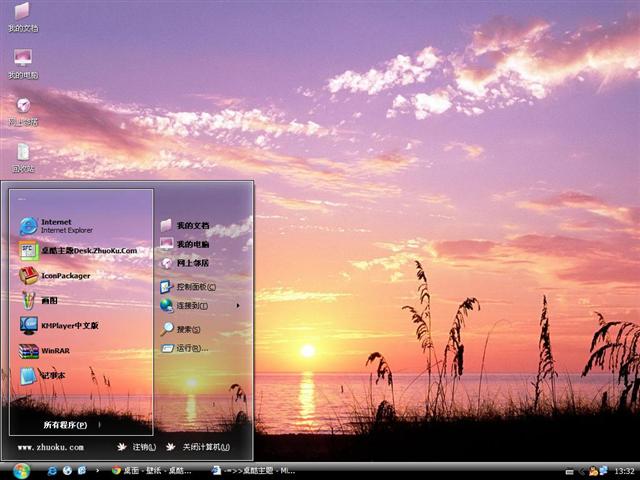Open 我的文档 desktop icon

click(x=22, y=15)
